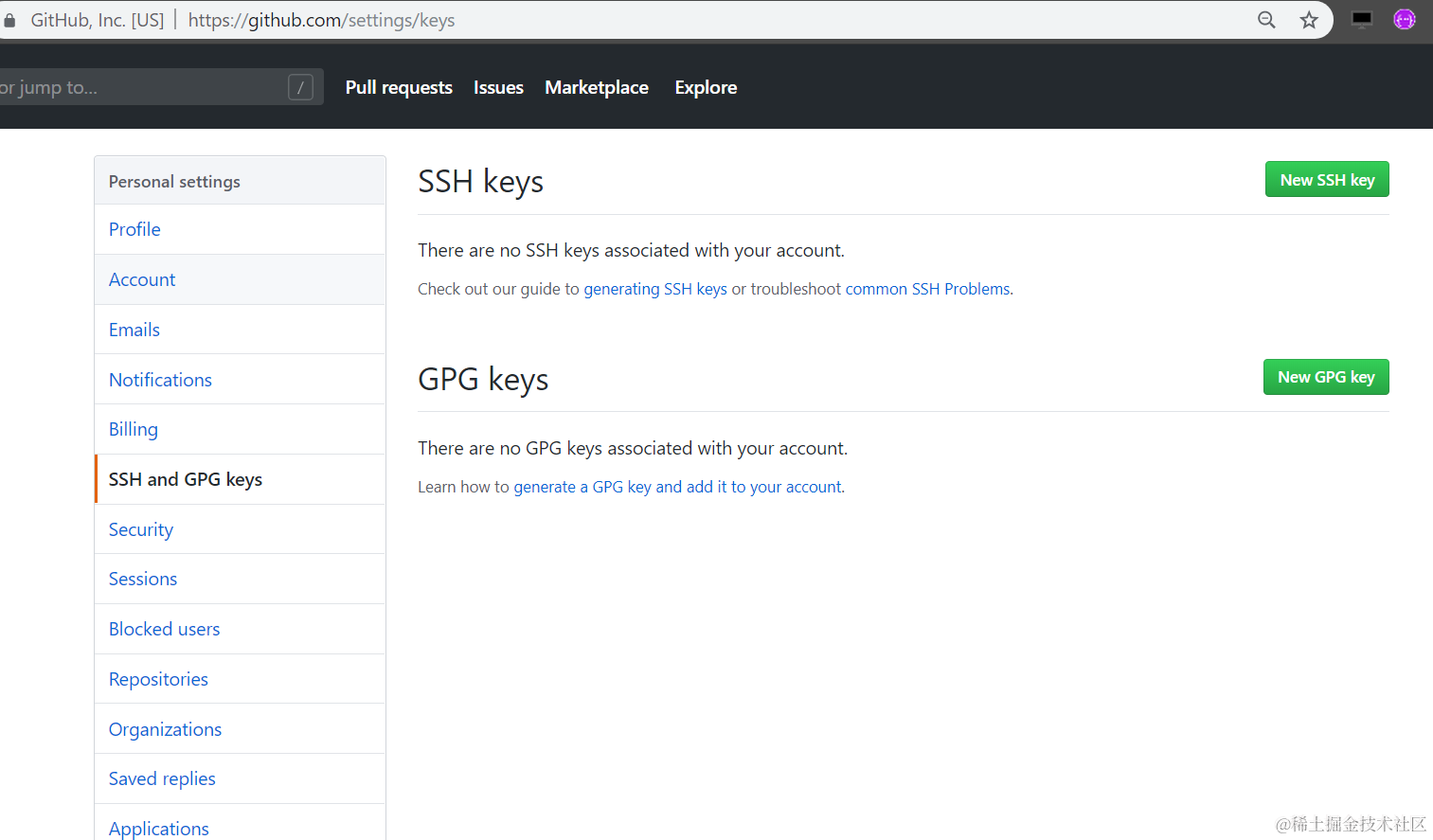1433x840 pixels.
Task: Open Pull requests in the top navigation
Action: tap(399, 87)
